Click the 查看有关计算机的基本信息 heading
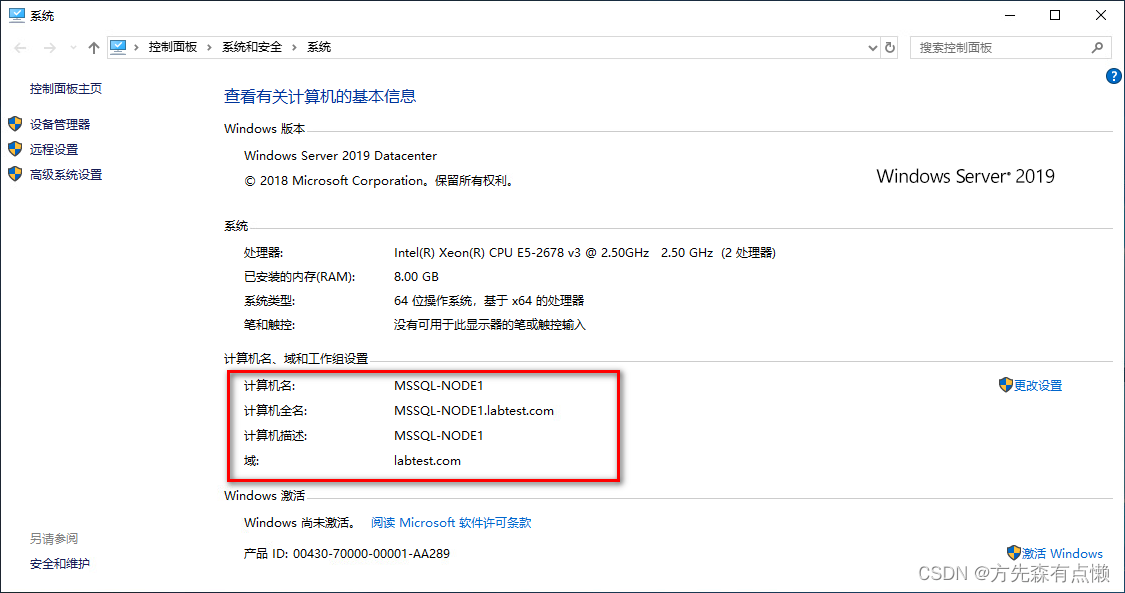Screen dimensions: 1125x593 [x=320, y=96]
